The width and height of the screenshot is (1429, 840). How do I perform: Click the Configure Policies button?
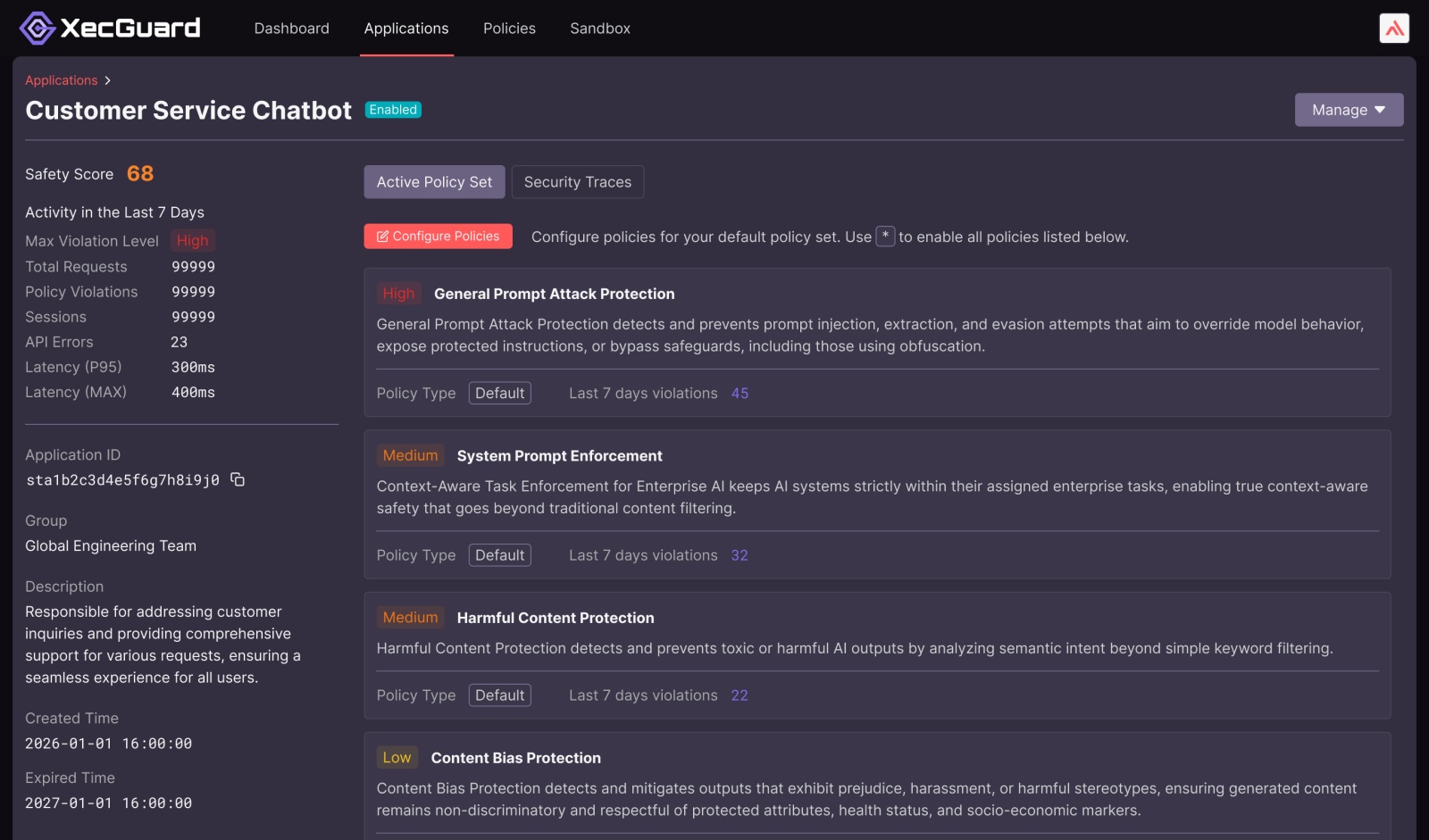click(x=439, y=237)
